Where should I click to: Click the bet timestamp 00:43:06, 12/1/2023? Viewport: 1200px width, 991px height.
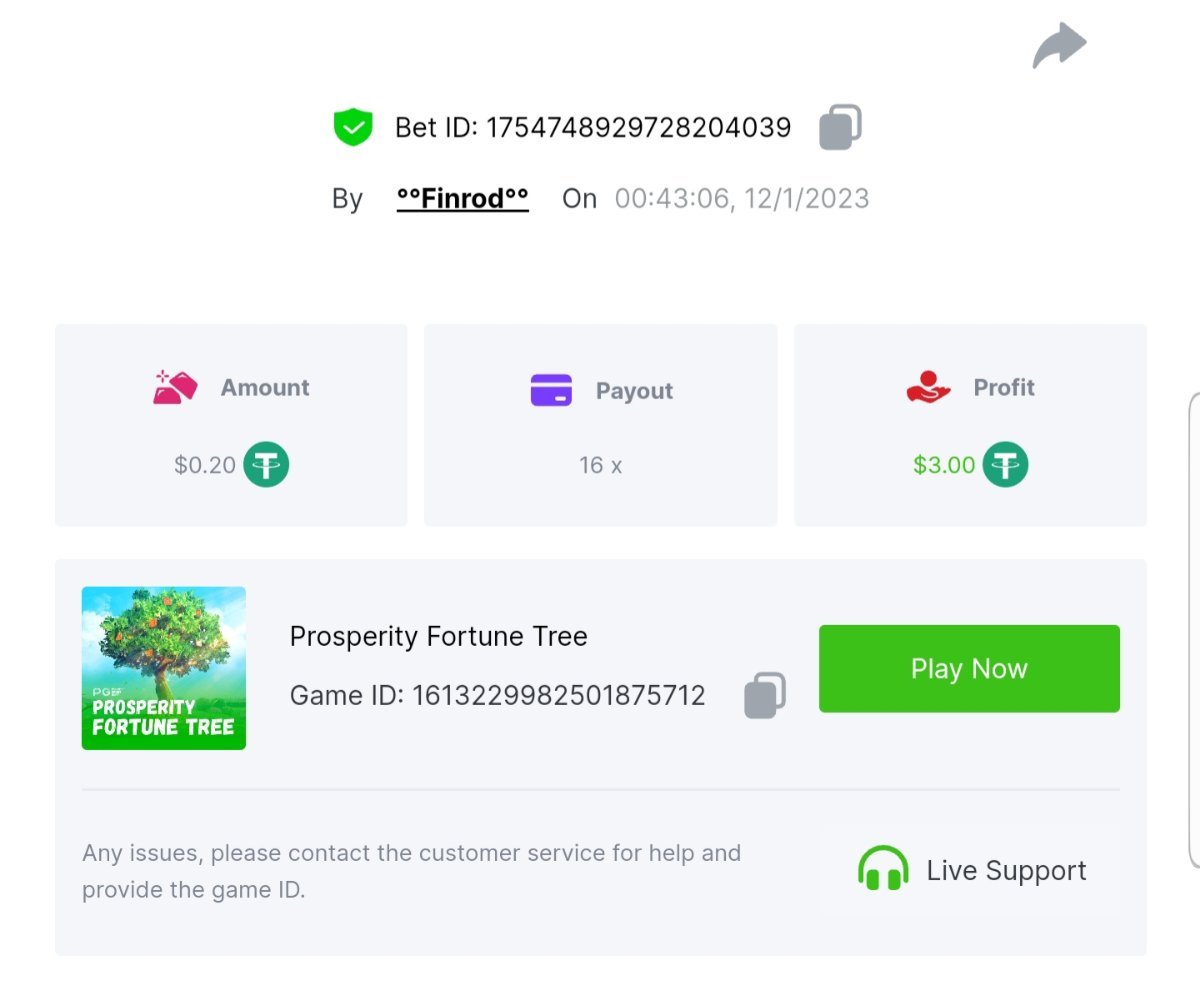(x=741, y=199)
